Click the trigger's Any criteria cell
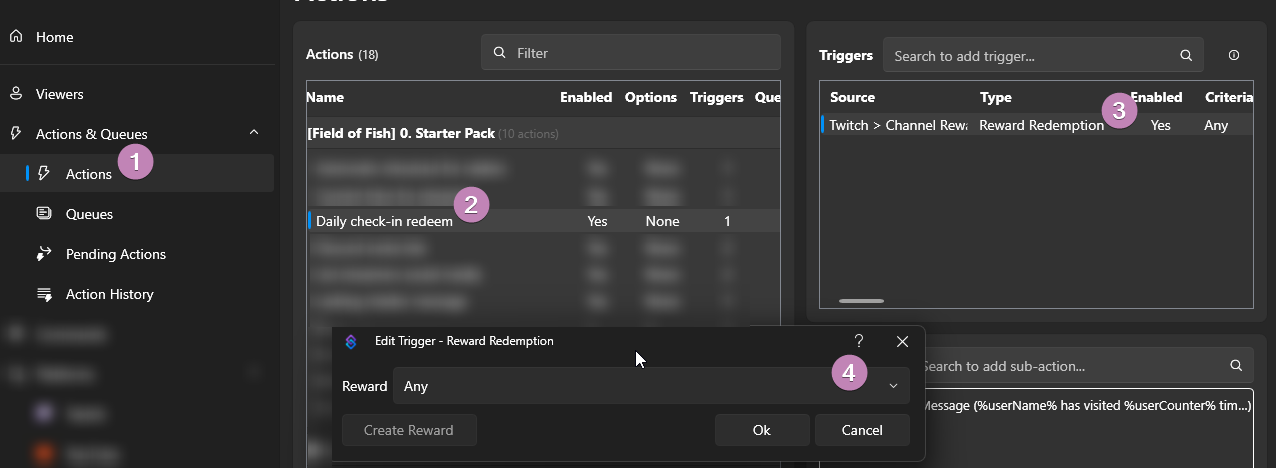This screenshot has width=1276, height=468. pyautogui.click(x=1216, y=125)
